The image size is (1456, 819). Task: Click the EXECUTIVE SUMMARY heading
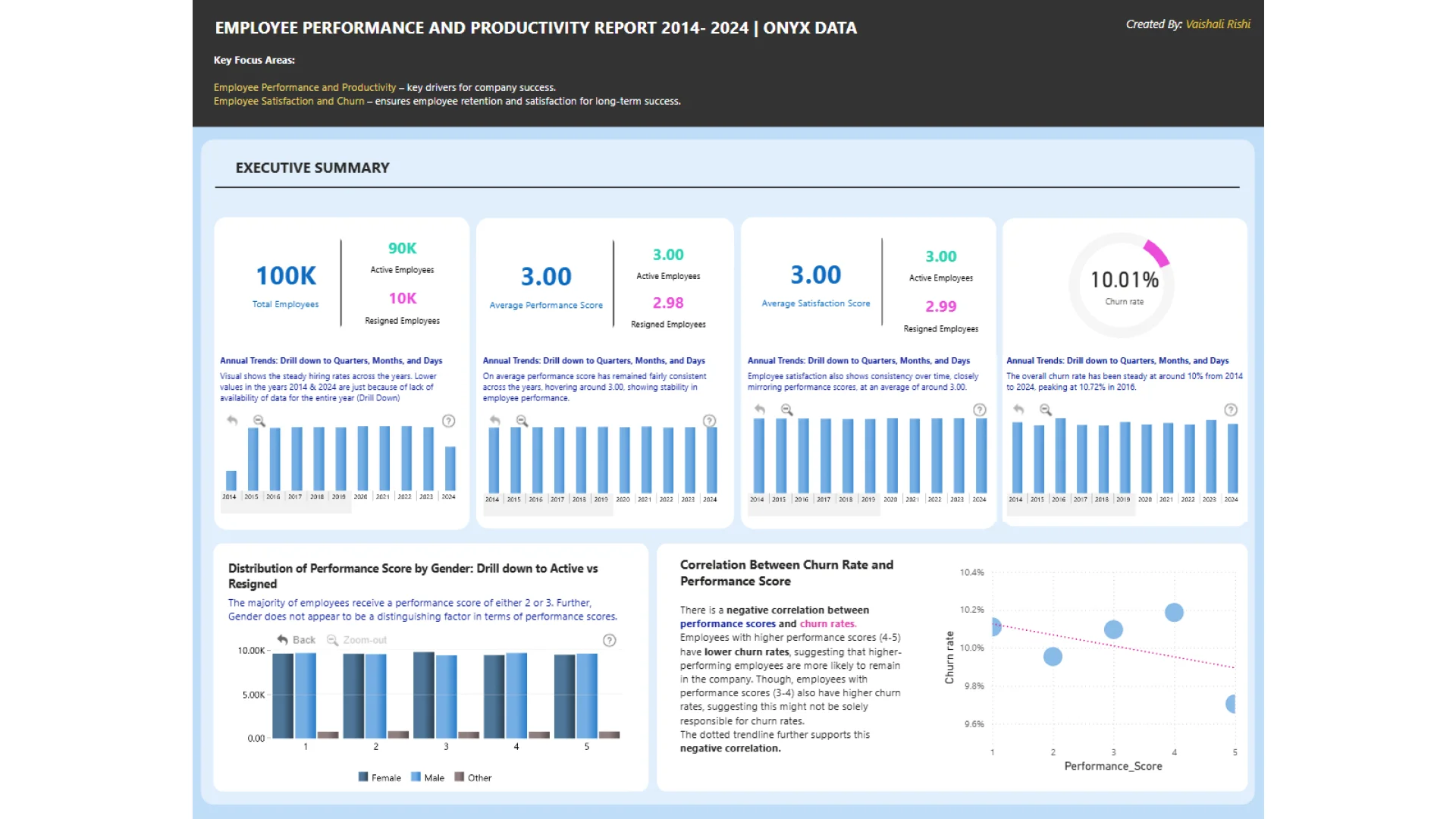click(312, 168)
